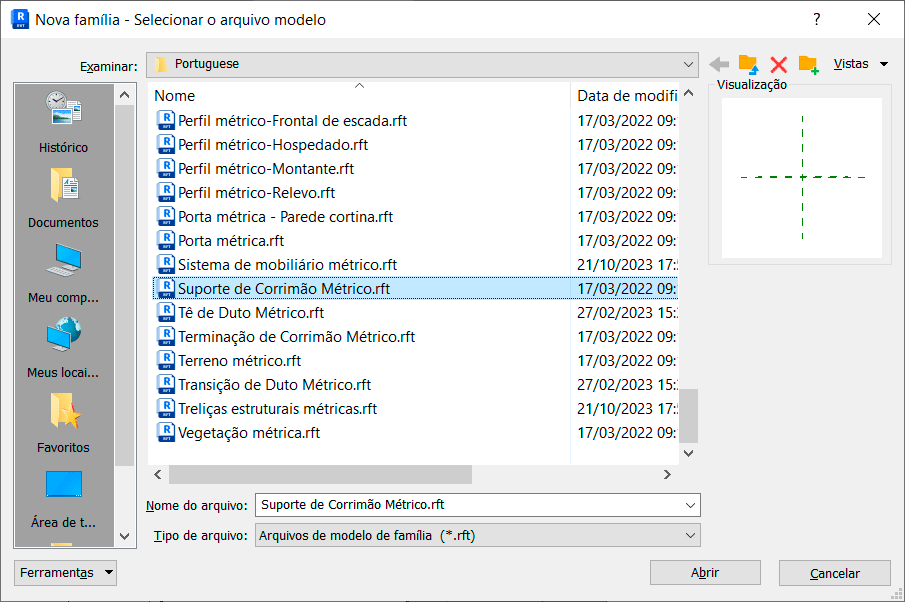Click the red X delete icon
The height and width of the screenshot is (602, 905).
(x=778, y=63)
